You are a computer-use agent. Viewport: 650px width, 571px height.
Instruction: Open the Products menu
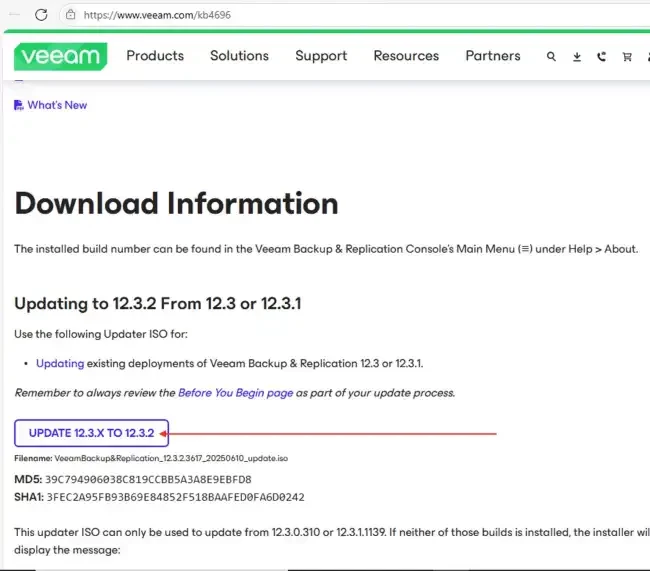pyautogui.click(x=155, y=56)
